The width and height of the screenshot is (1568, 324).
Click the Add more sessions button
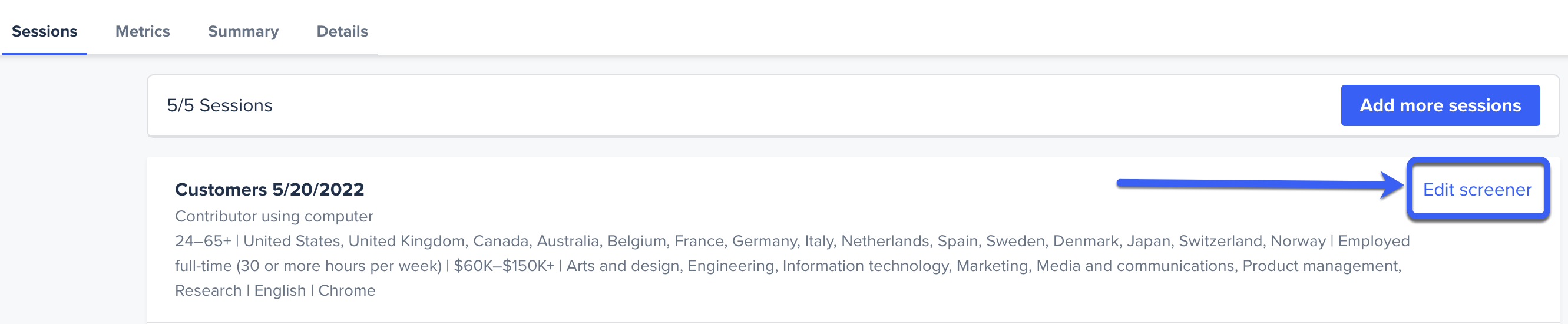(x=1440, y=105)
